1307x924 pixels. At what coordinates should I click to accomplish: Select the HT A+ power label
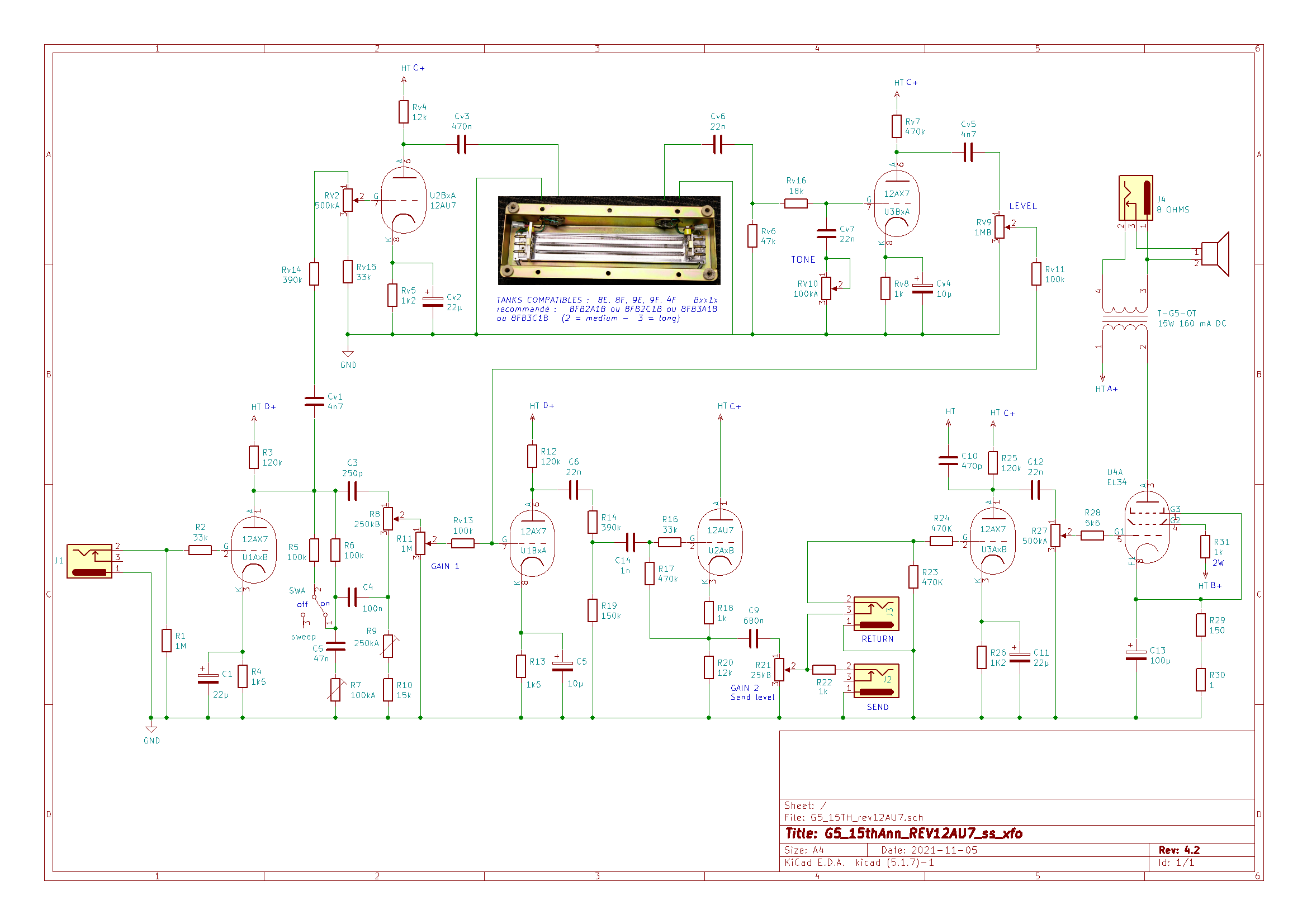pyautogui.click(x=1107, y=390)
